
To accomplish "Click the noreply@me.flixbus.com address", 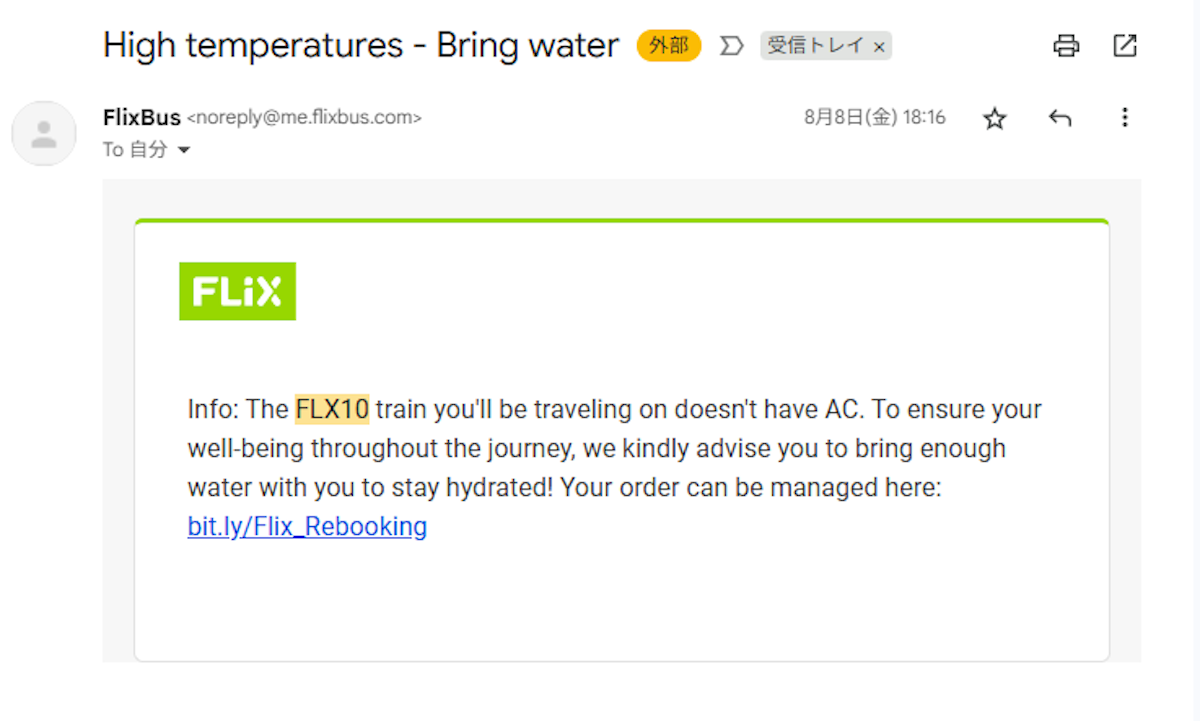I will point(305,118).
